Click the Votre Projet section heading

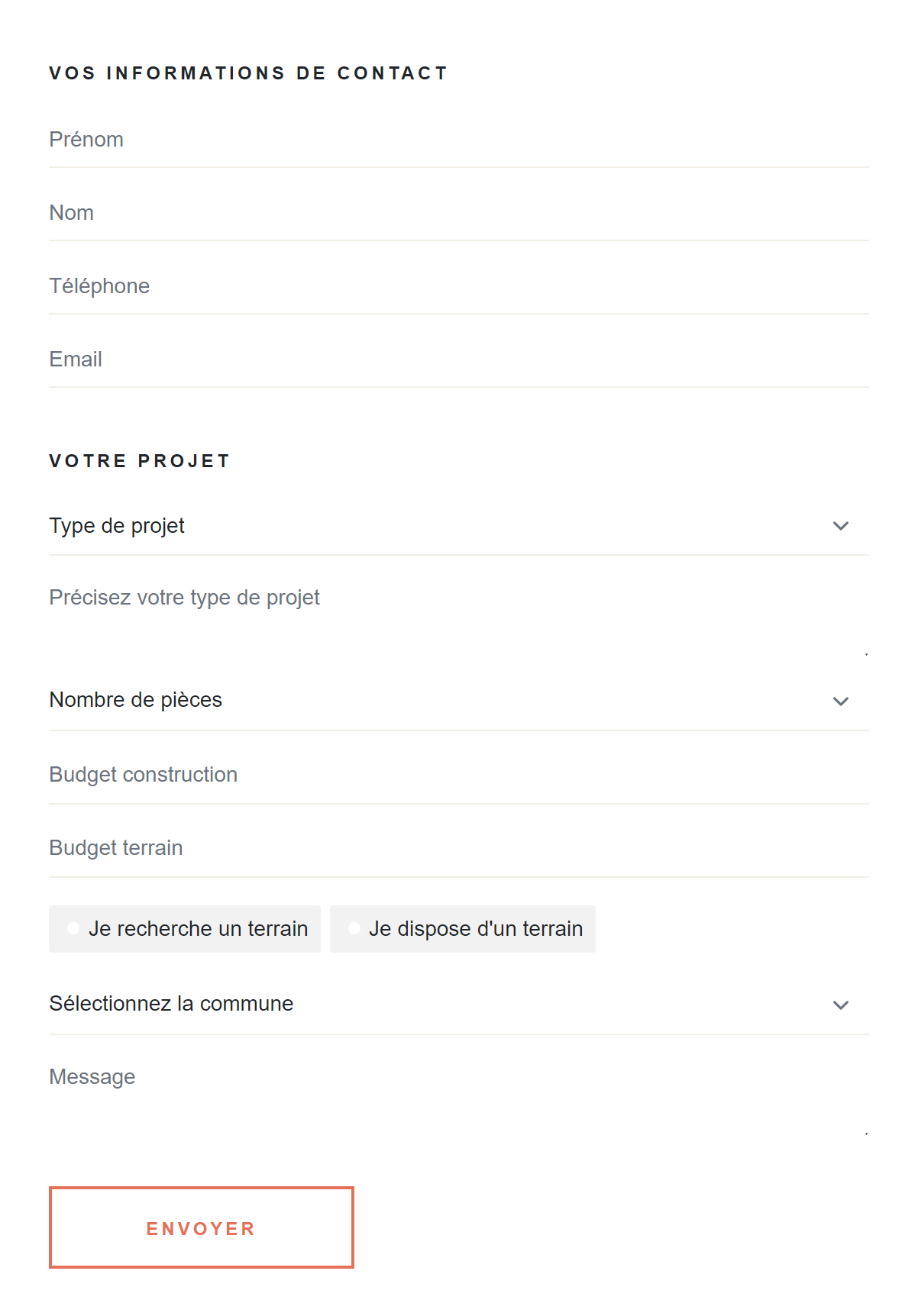(x=140, y=461)
